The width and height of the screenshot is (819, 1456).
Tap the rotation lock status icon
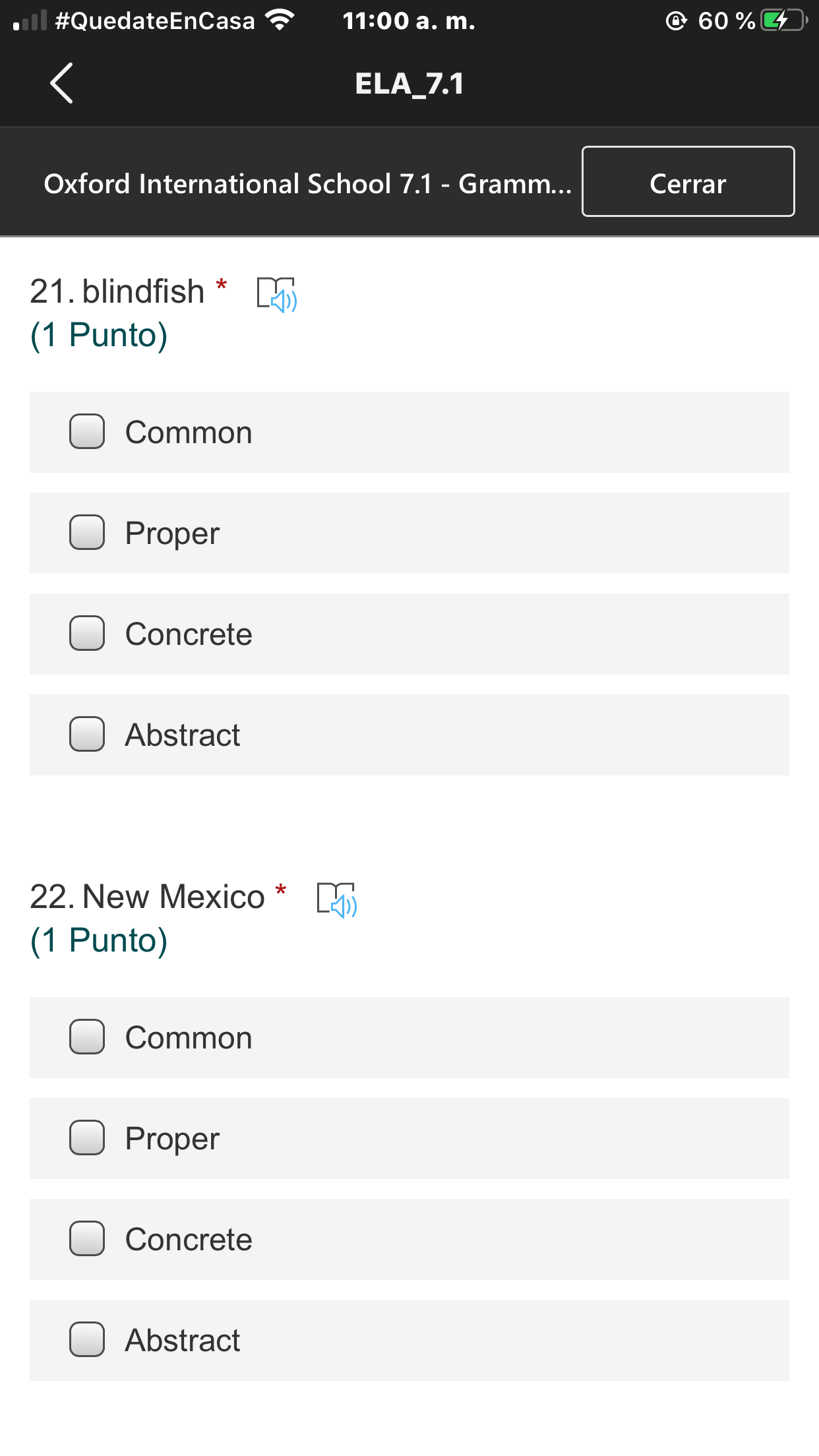pos(676,21)
